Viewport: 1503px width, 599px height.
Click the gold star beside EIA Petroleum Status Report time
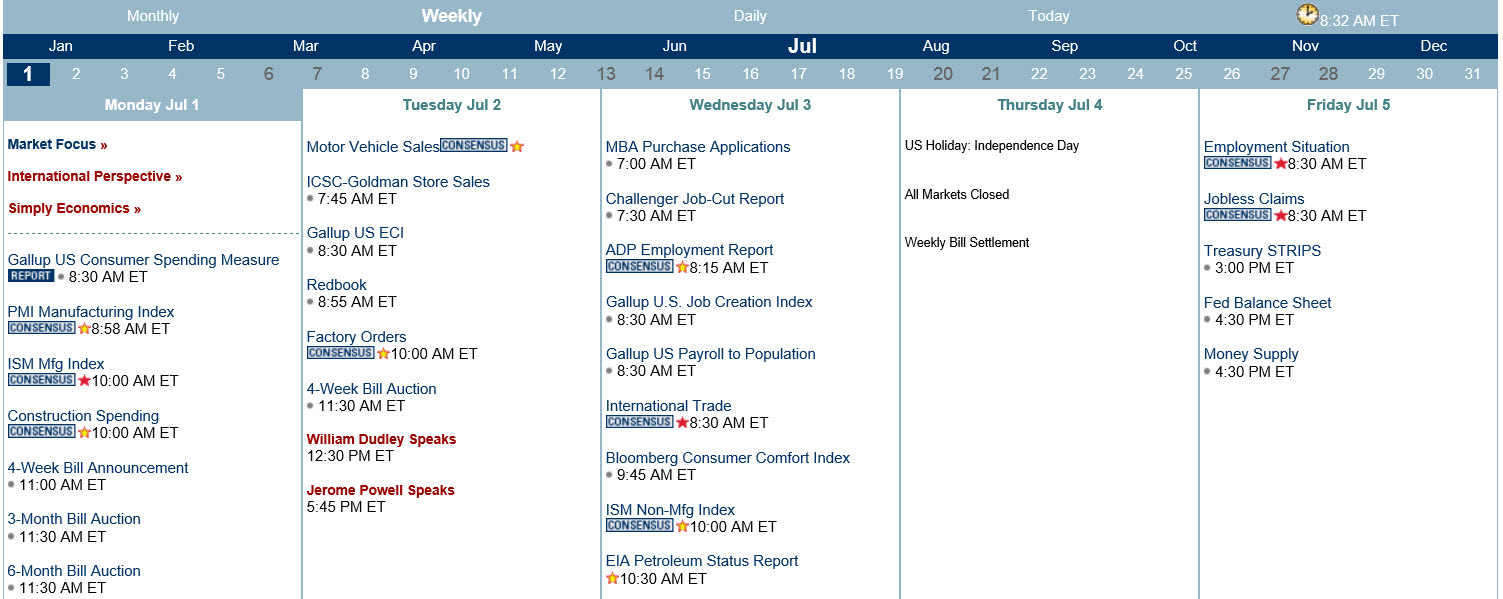click(x=612, y=578)
